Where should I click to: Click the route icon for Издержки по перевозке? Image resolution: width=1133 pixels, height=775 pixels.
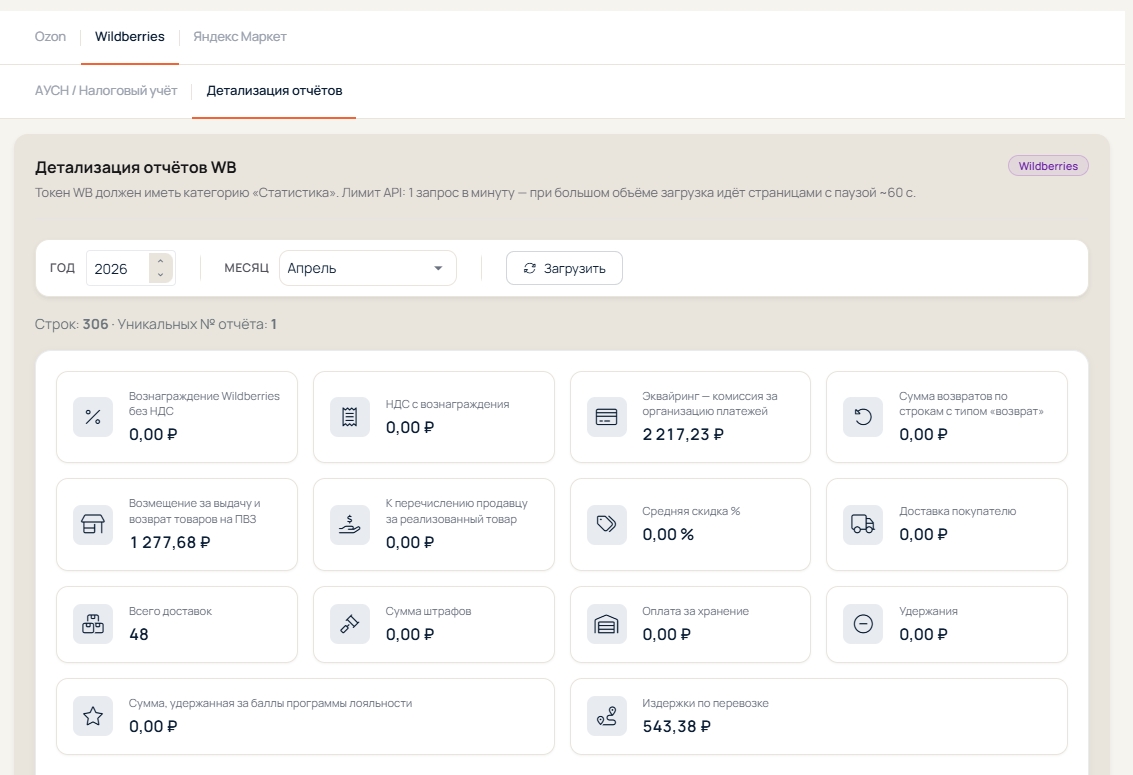(606, 716)
